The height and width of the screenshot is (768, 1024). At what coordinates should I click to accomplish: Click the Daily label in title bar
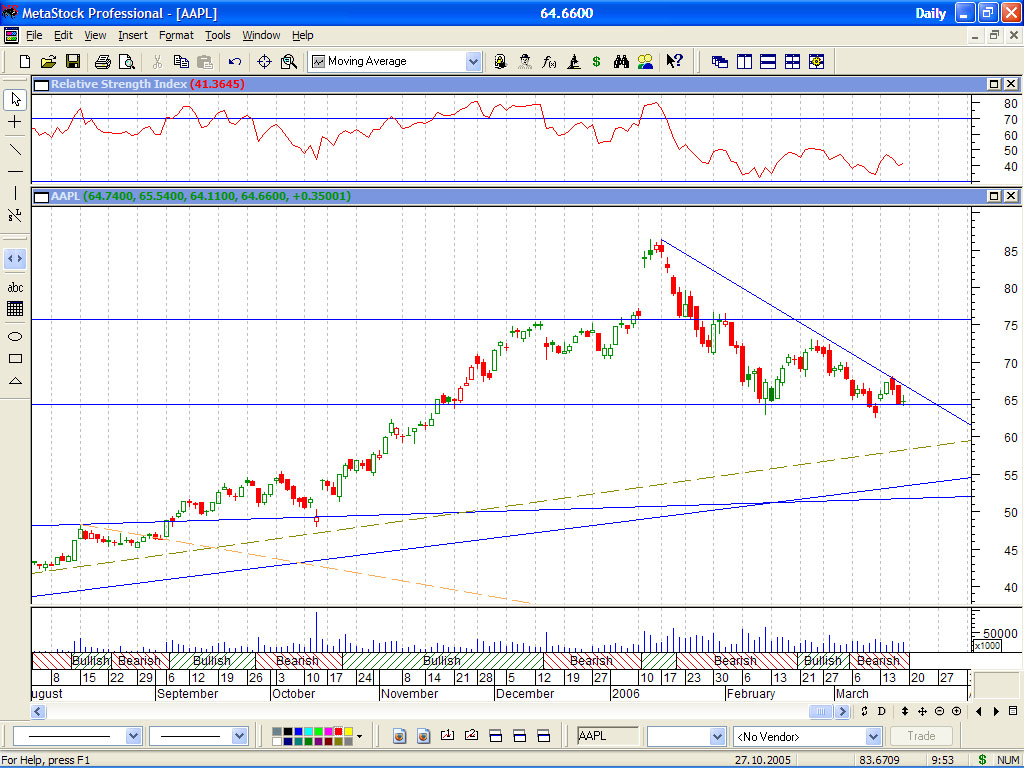(x=931, y=13)
